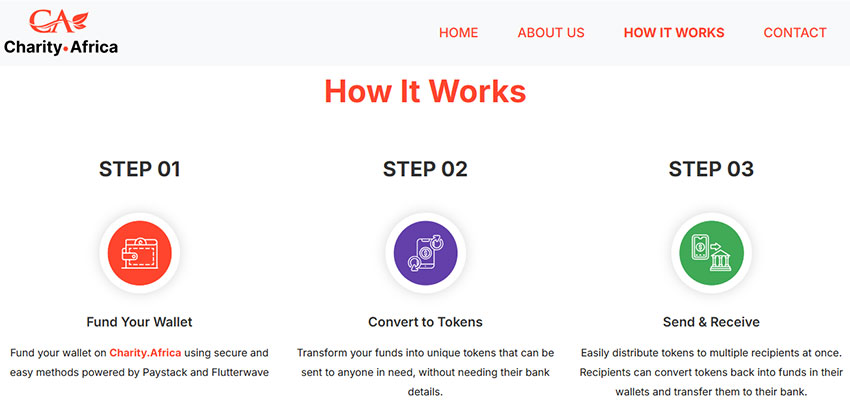Click the How It Works heading
The height and width of the screenshot is (400, 850).
point(425,91)
